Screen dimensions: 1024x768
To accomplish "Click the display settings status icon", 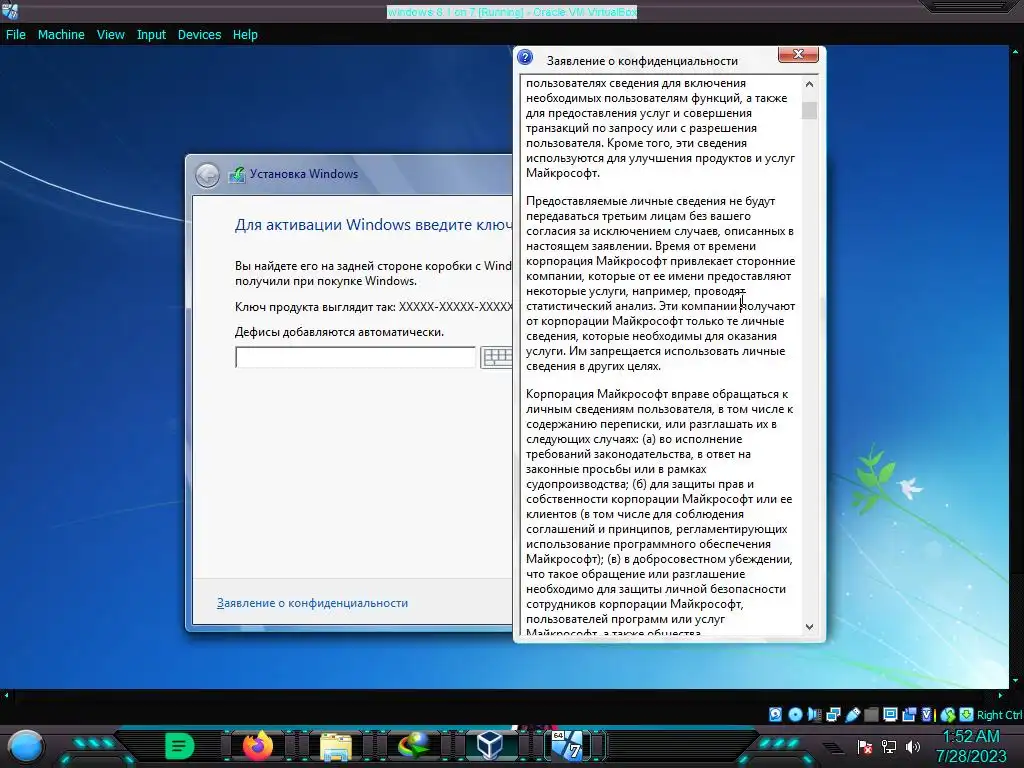I will [890, 714].
